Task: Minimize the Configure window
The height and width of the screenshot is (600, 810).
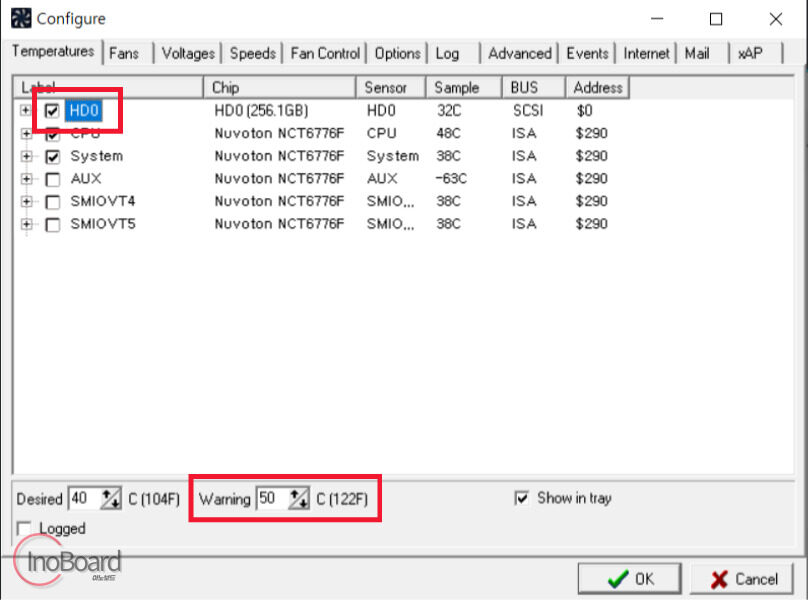Action: point(657,19)
